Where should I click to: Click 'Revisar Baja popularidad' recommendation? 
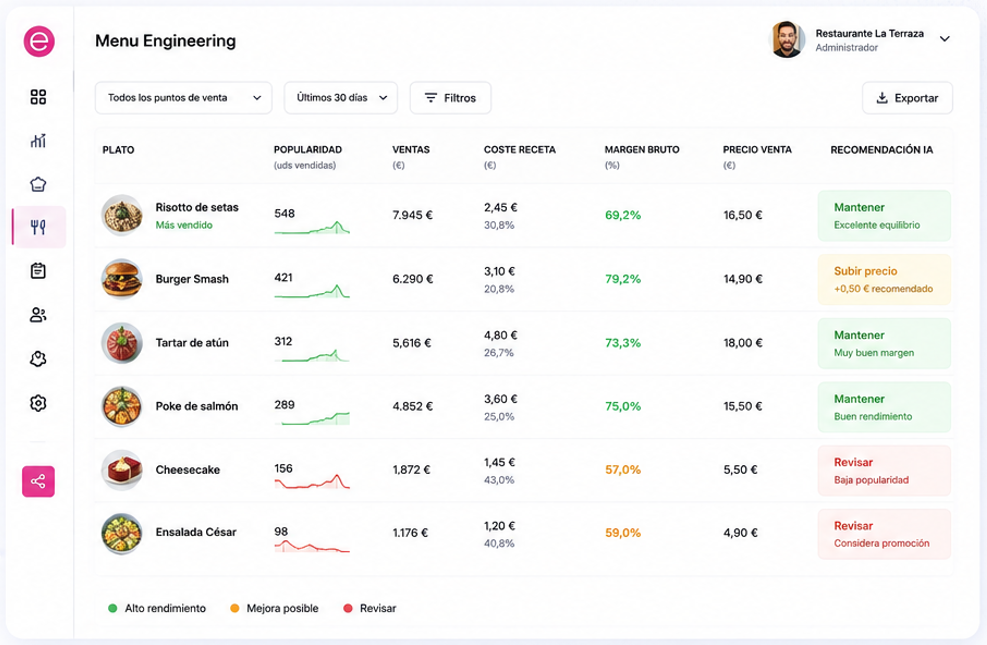click(x=884, y=471)
